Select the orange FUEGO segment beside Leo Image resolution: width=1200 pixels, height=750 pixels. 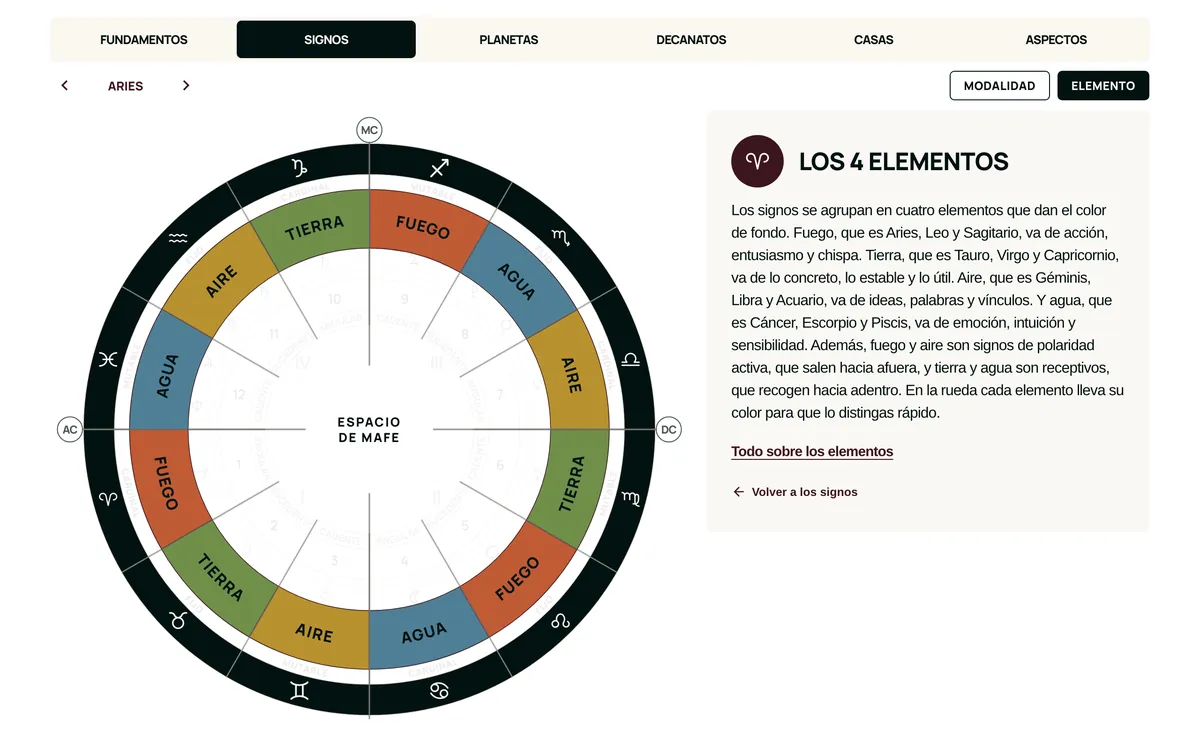[x=518, y=578]
